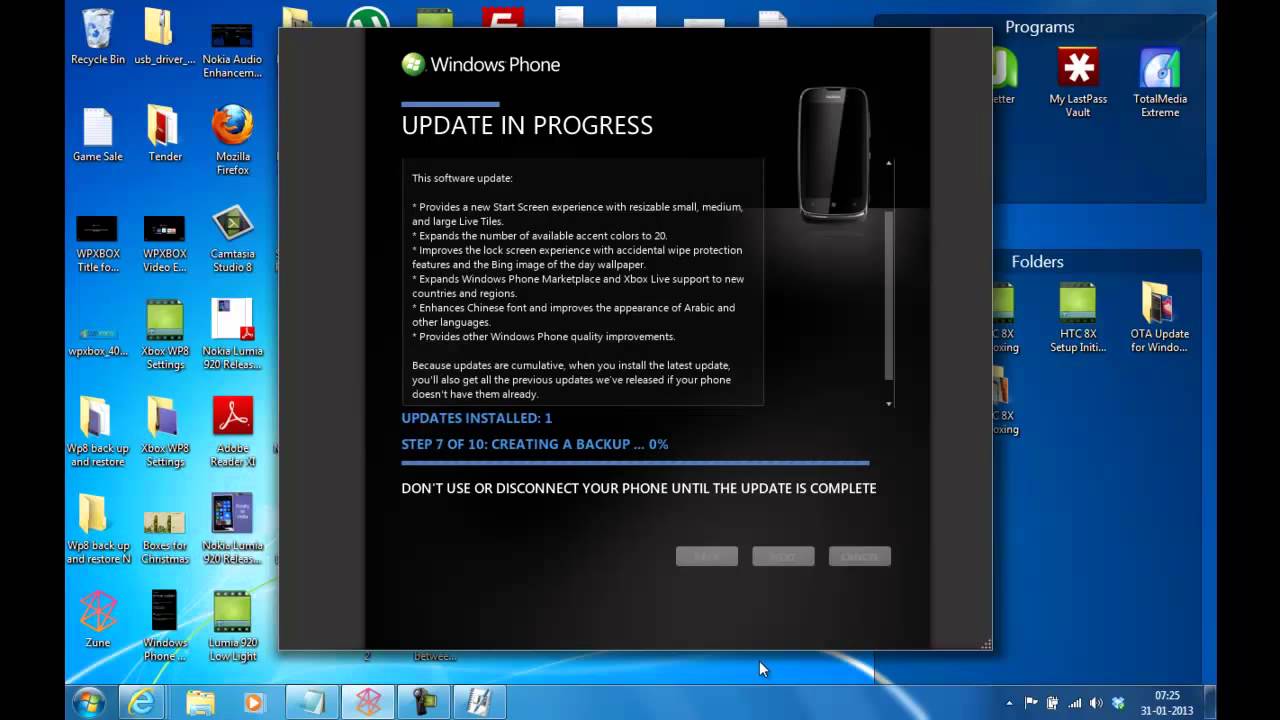Select the Lumia 920 Low Light video icon
Viewport: 1280px width, 720px height.
coord(232,626)
